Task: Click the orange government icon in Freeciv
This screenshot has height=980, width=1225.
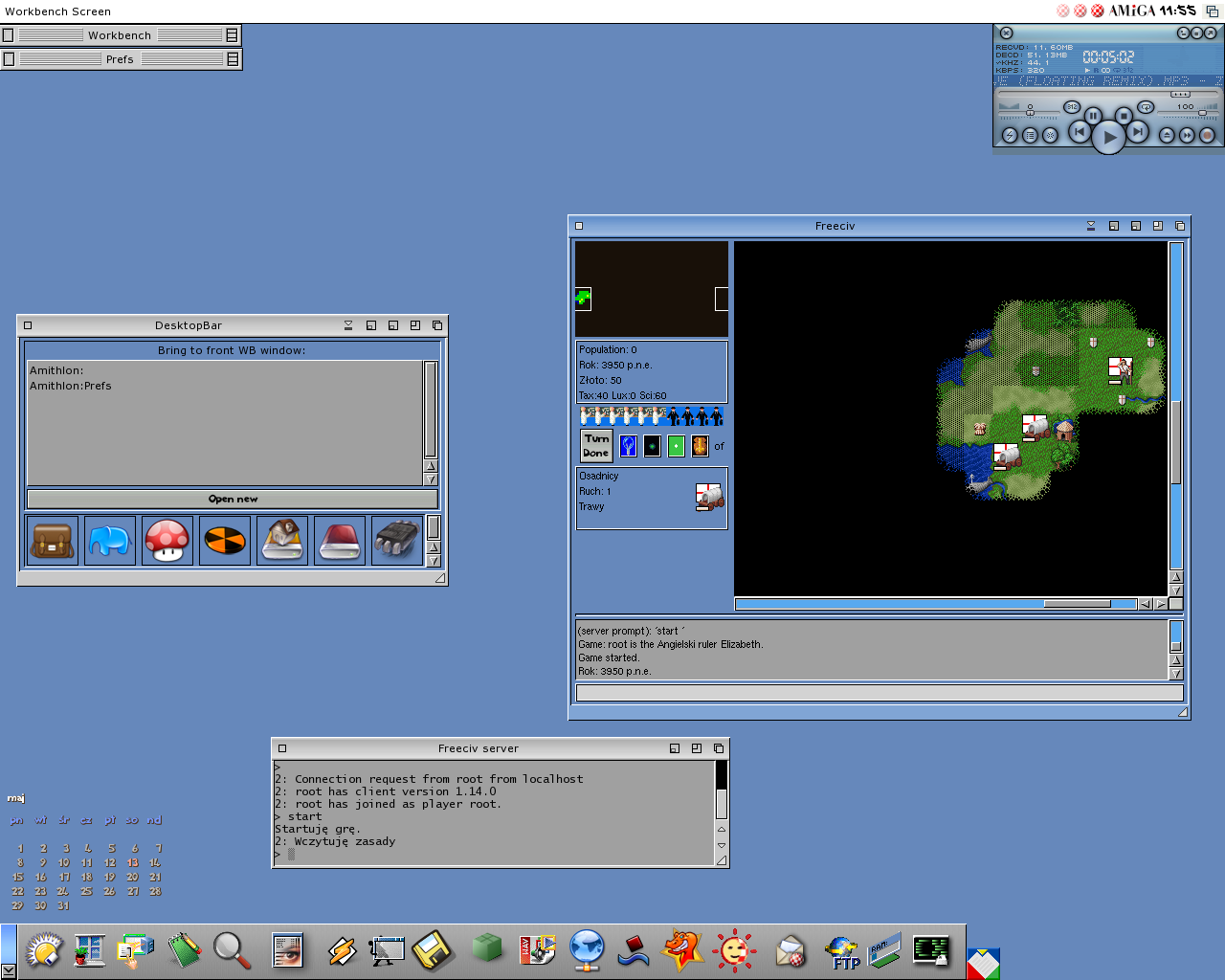Action: click(x=700, y=446)
